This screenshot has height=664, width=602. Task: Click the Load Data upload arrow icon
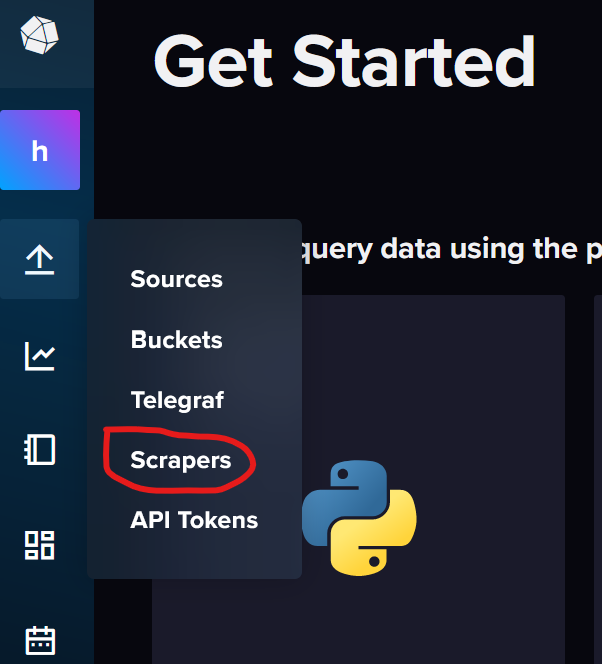coord(40,259)
